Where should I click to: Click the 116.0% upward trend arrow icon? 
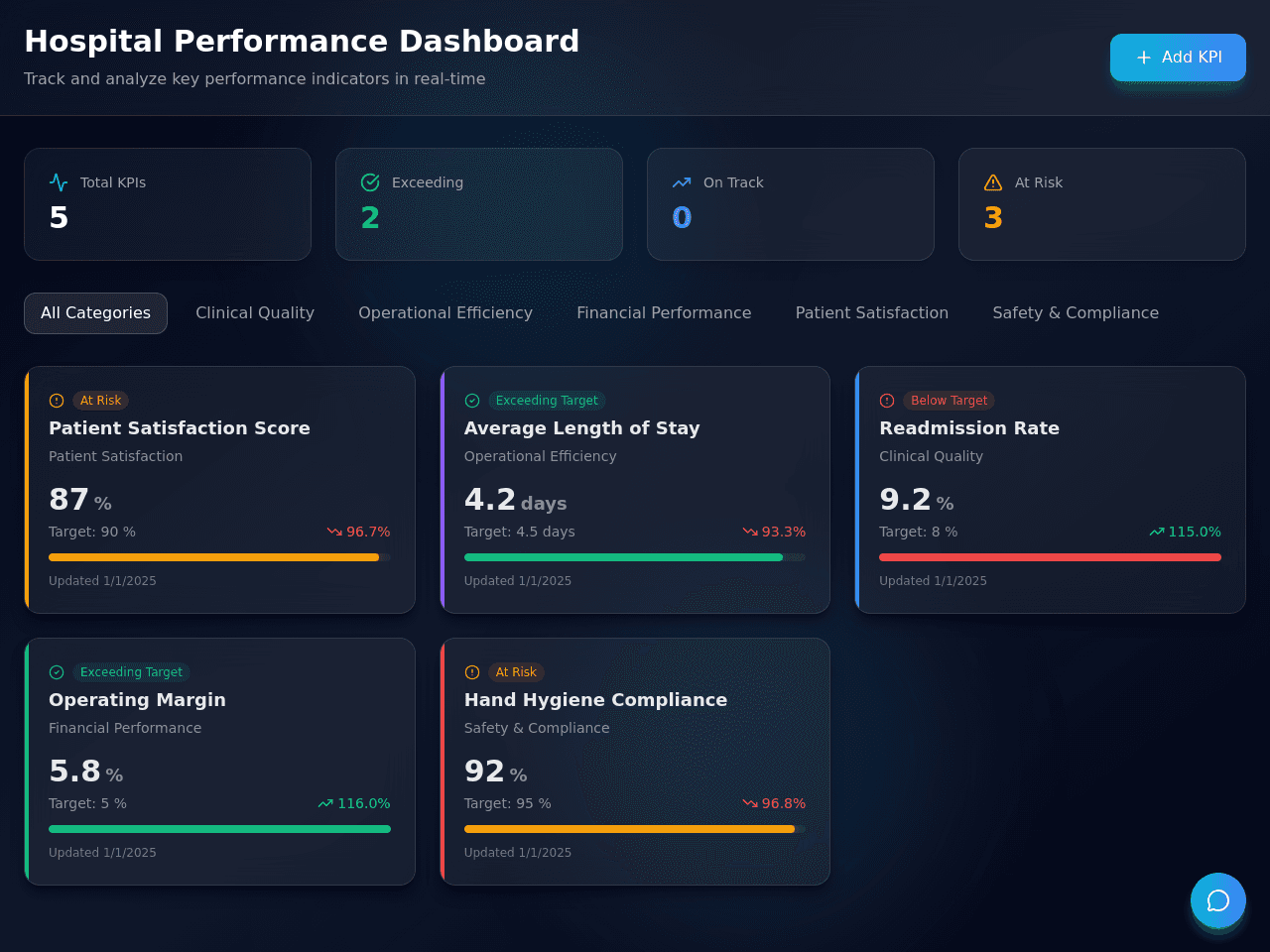(325, 803)
